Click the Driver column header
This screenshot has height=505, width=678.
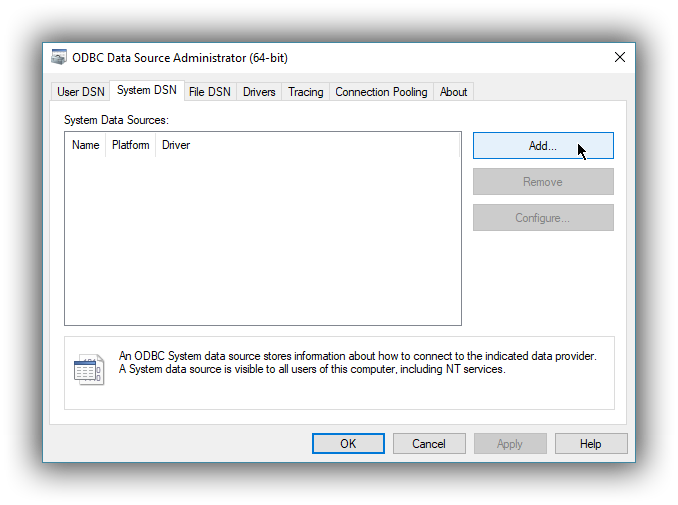pos(176,145)
